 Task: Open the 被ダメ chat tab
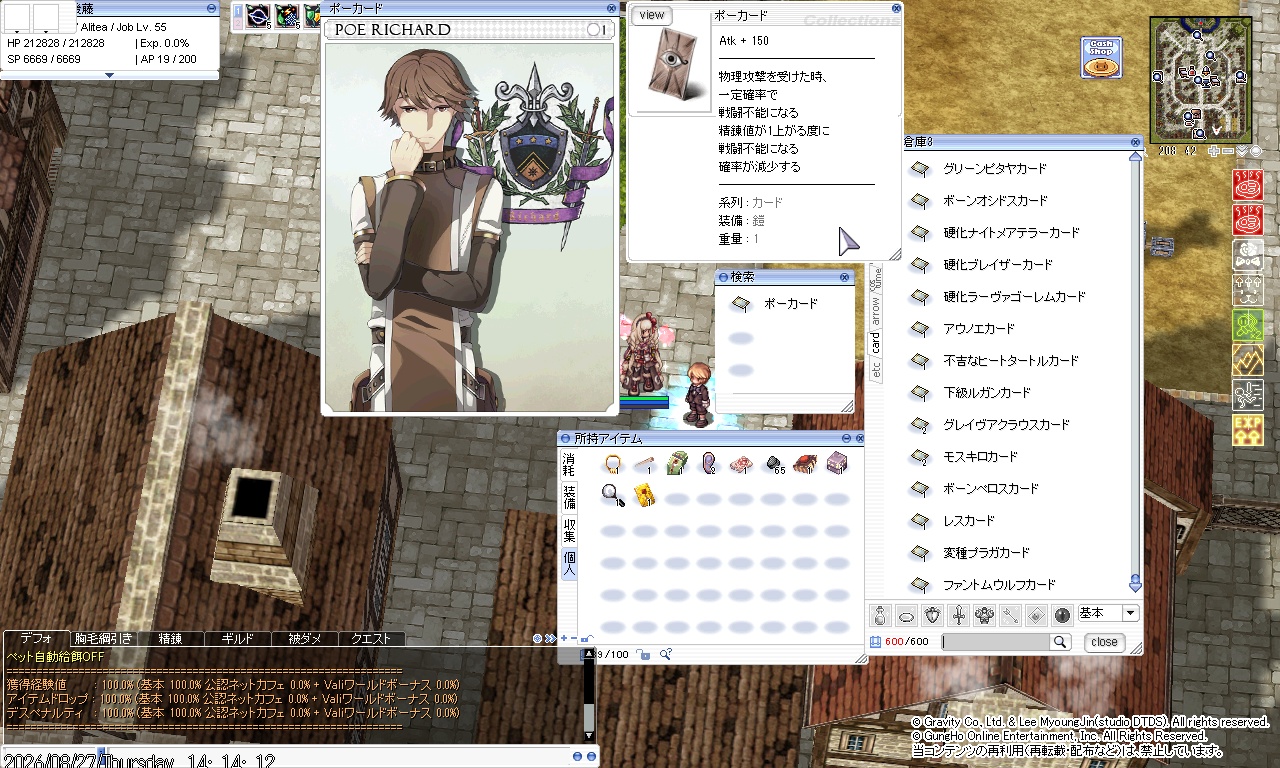304,638
